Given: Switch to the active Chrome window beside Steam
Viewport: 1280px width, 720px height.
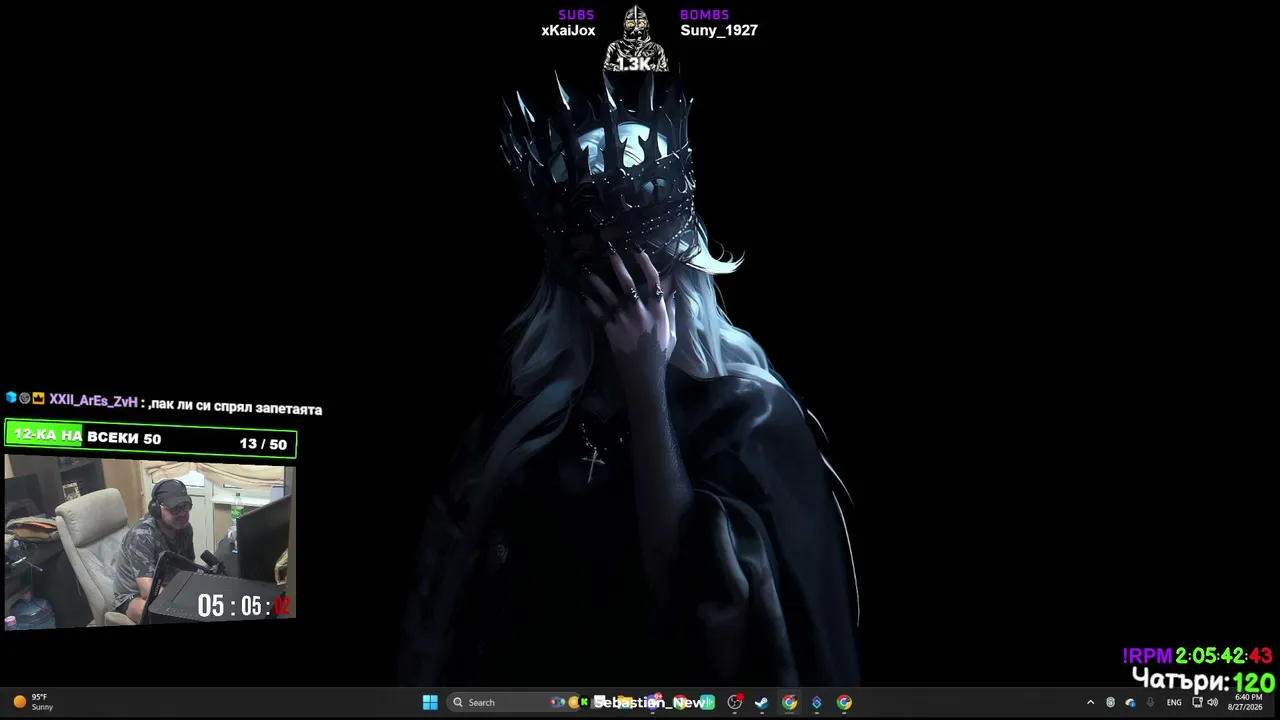Looking at the screenshot, I should 789,702.
